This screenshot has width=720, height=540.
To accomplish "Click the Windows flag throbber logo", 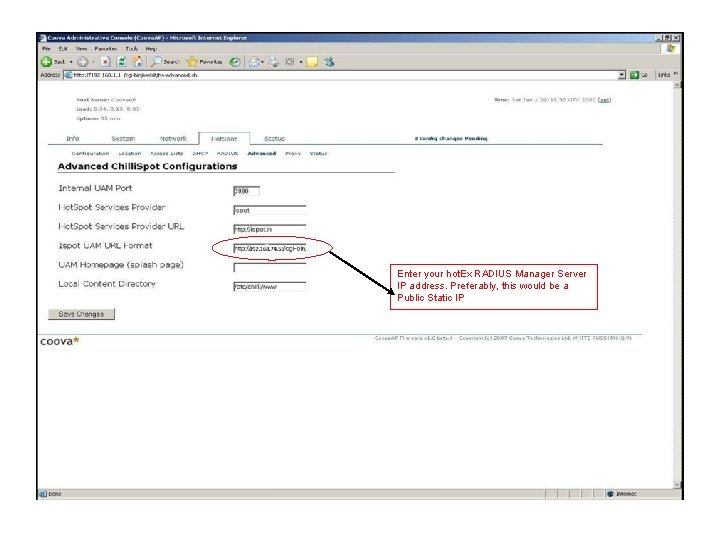I will click(x=671, y=48).
